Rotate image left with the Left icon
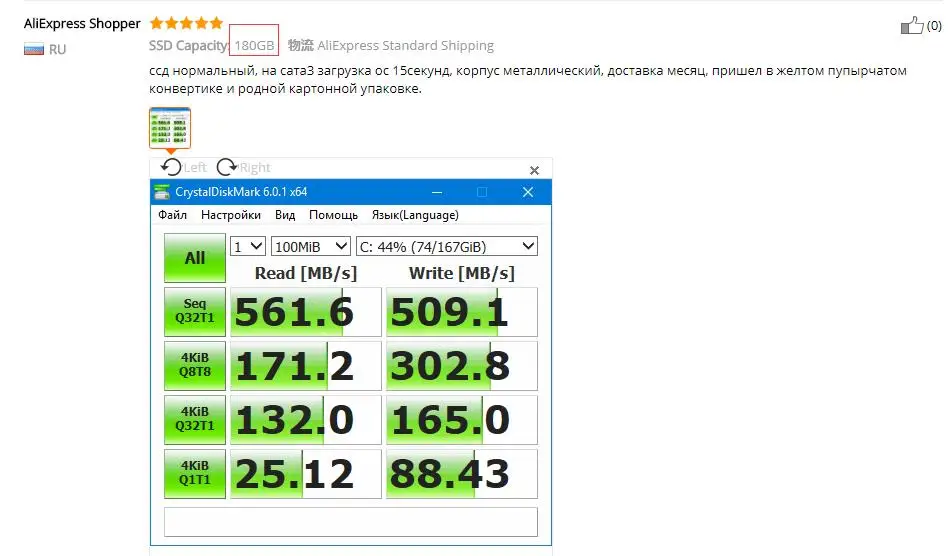 [x=171, y=167]
